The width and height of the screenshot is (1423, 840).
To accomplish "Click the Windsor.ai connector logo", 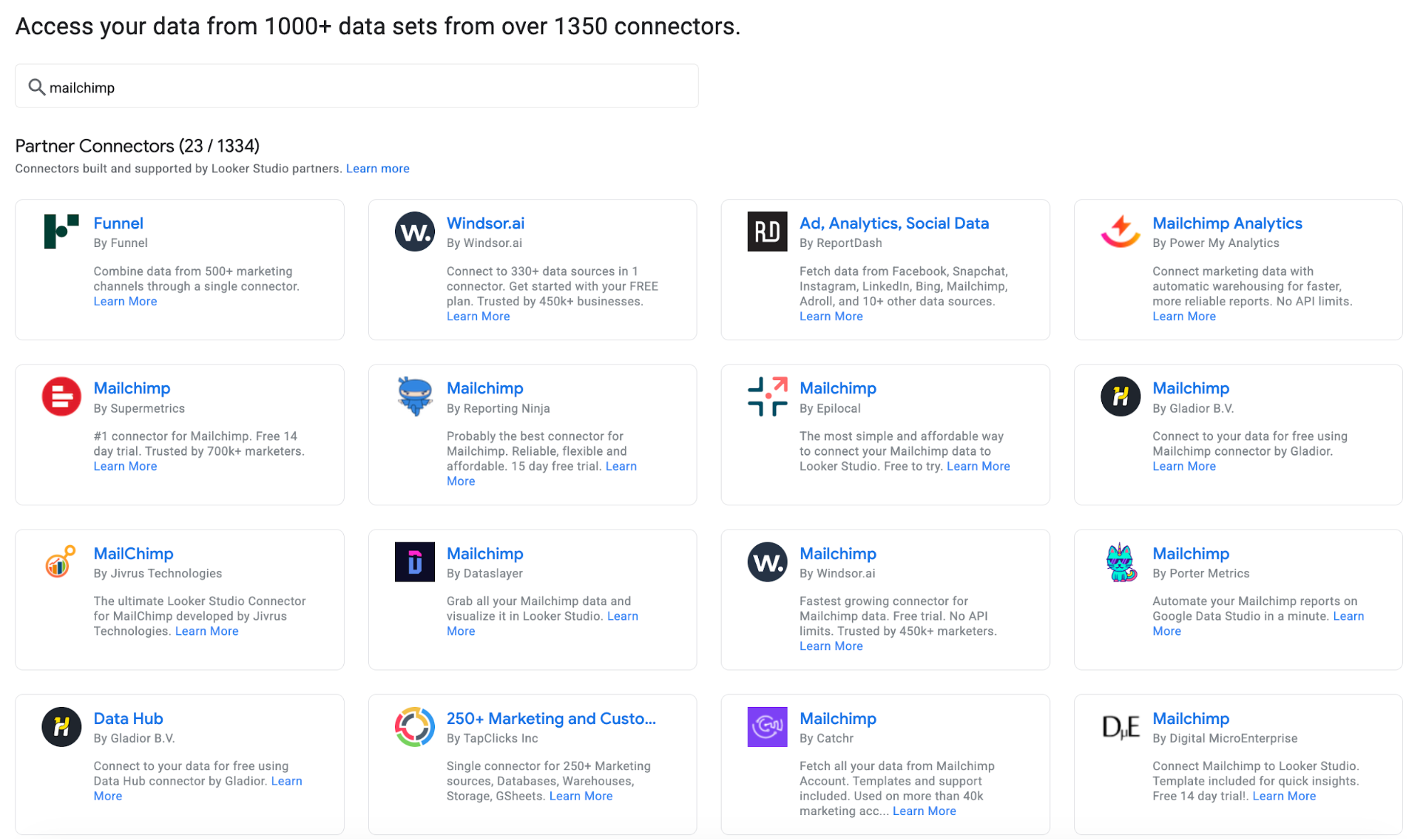I will pos(414,231).
